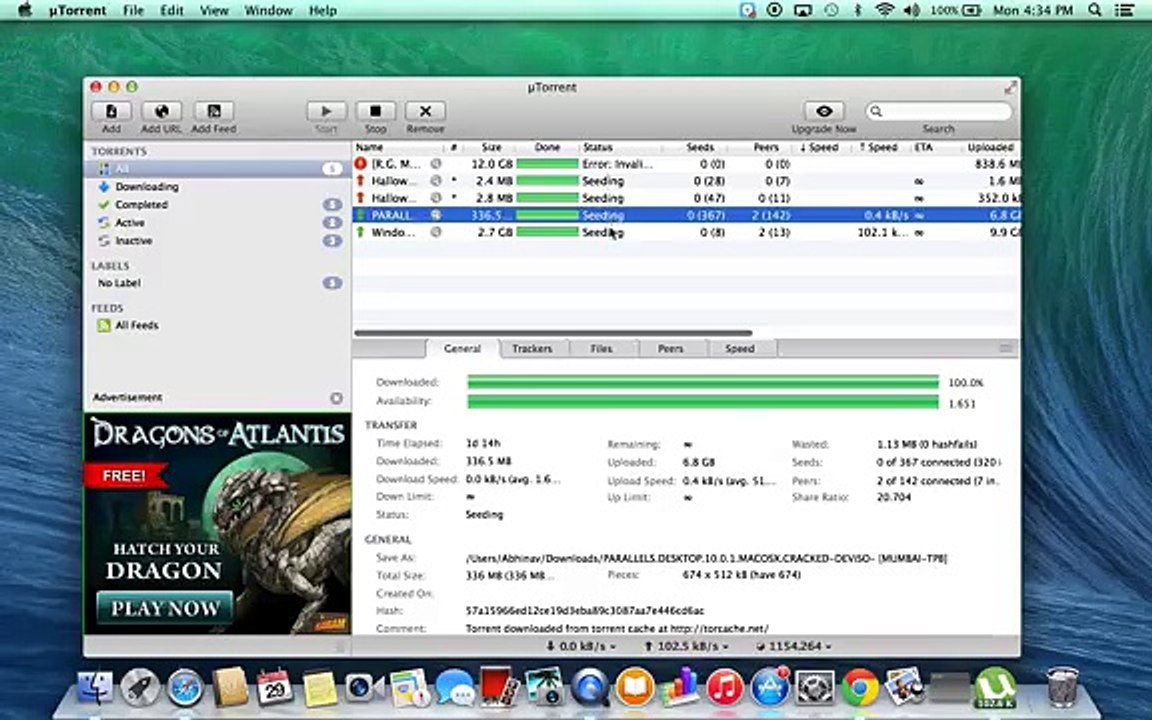Select the Downloading filter in the sidebar
The height and width of the screenshot is (720, 1152).
coord(217,187)
